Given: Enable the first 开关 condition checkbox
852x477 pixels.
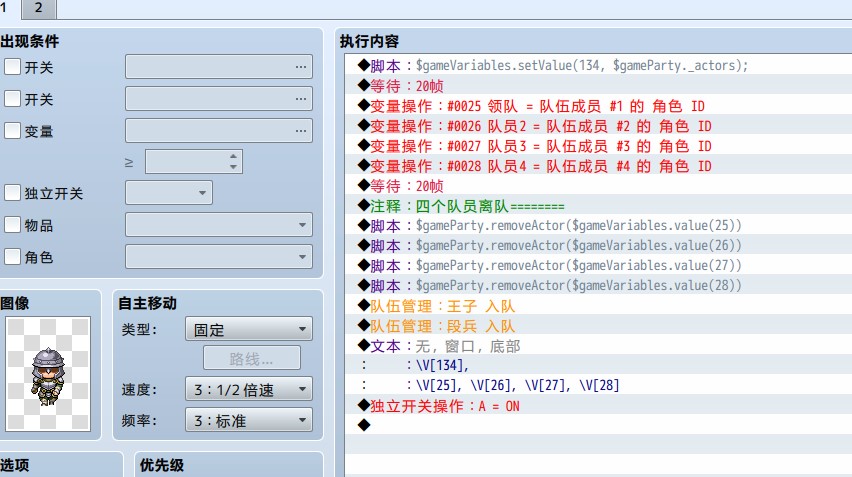Looking at the screenshot, I should coord(12,67).
